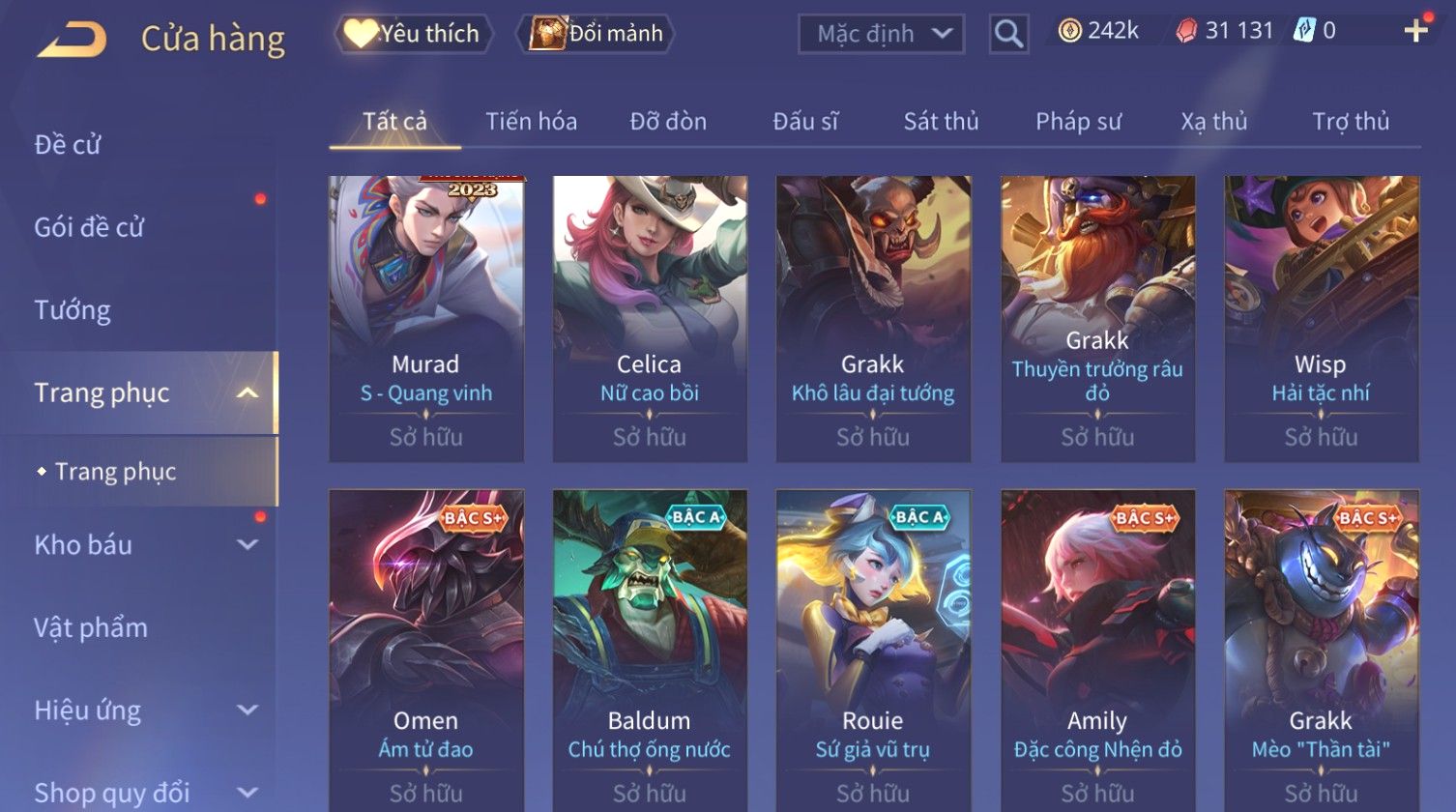Go to Tướng in the sidebar
1456x812 pixels.
click(x=73, y=310)
